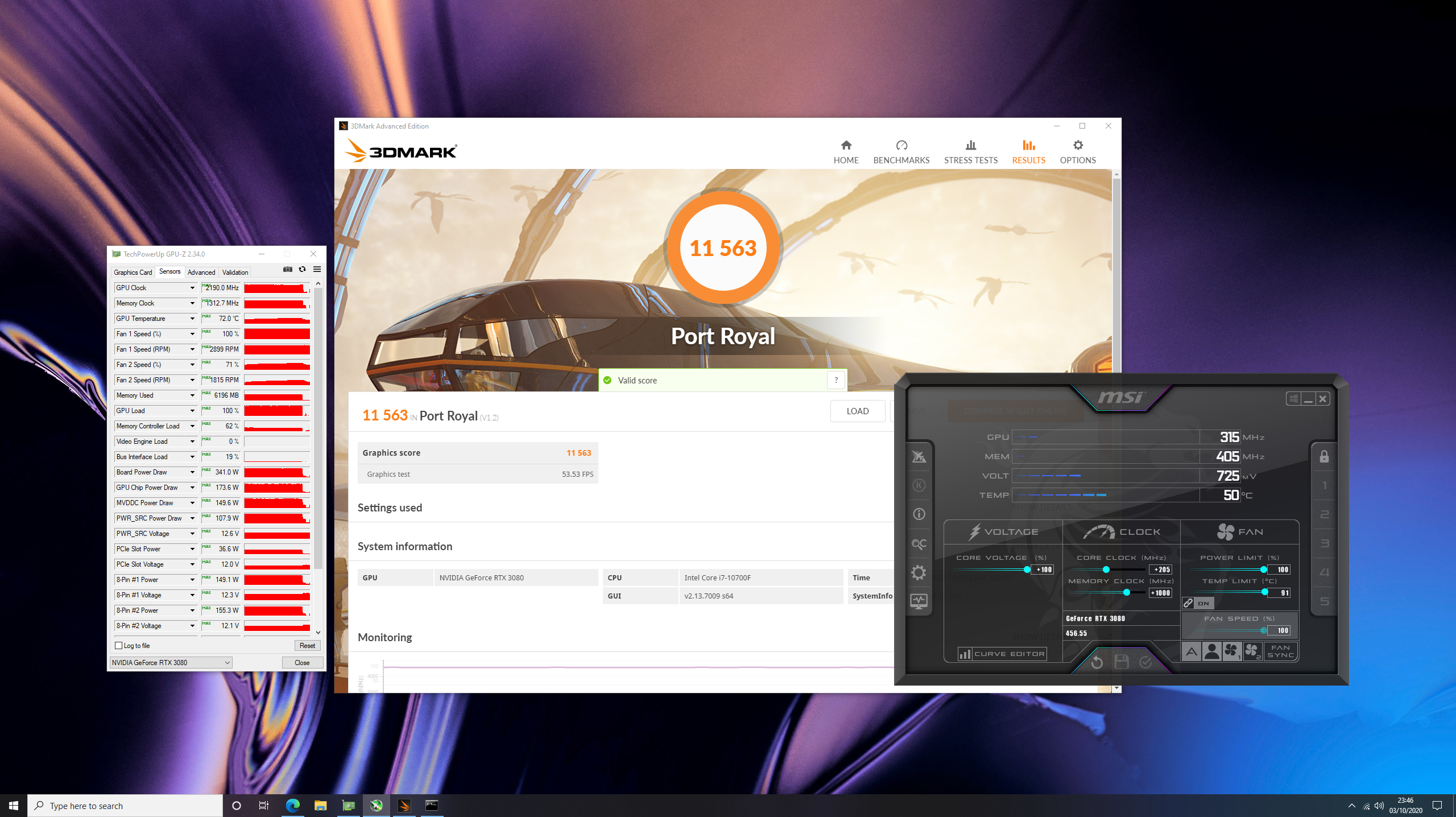This screenshot has width=1456, height=817.
Task: Click the Memory Clock slider handle
Action: pos(1127,593)
